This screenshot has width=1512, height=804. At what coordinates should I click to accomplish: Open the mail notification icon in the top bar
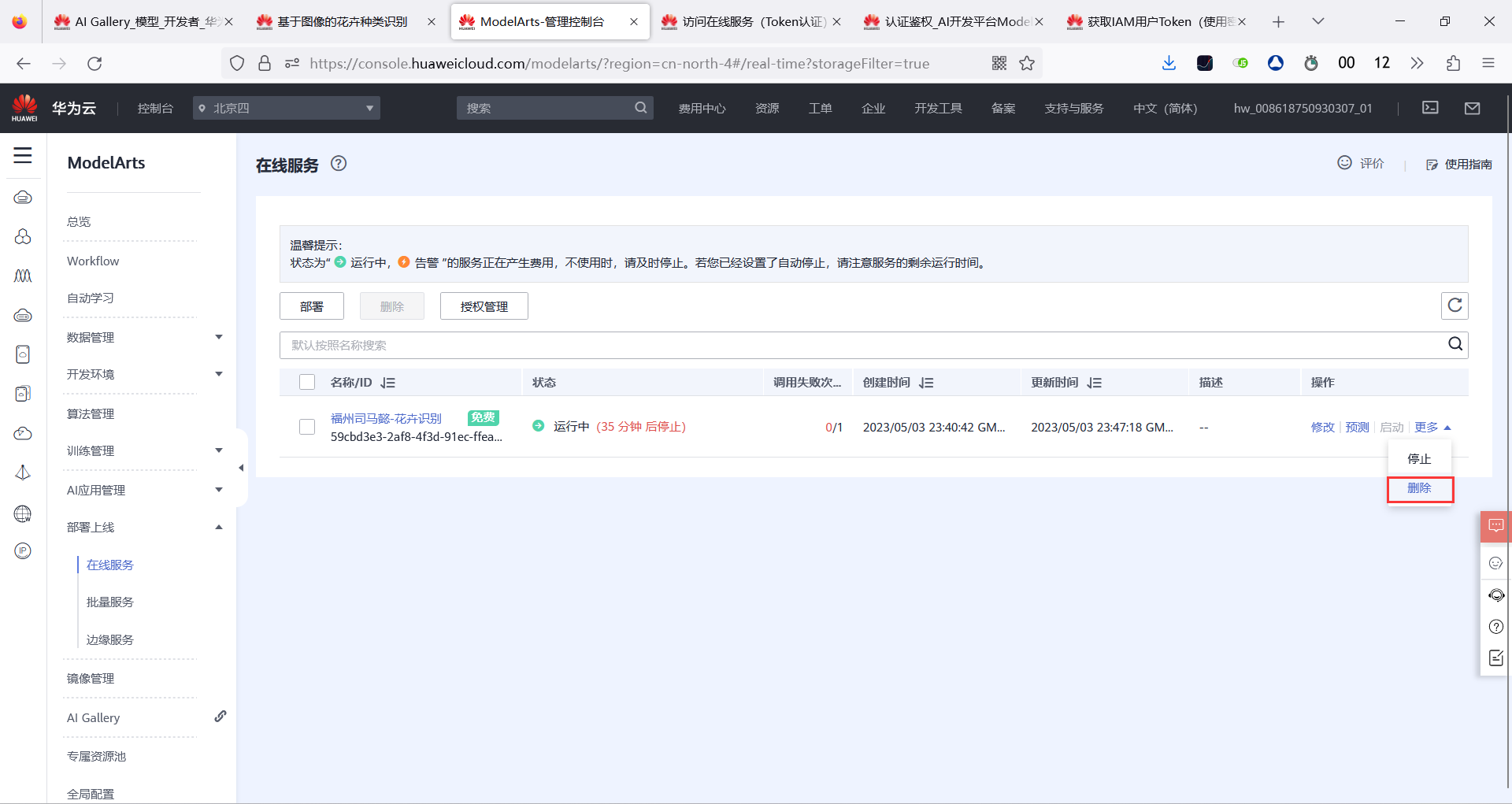1473,108
